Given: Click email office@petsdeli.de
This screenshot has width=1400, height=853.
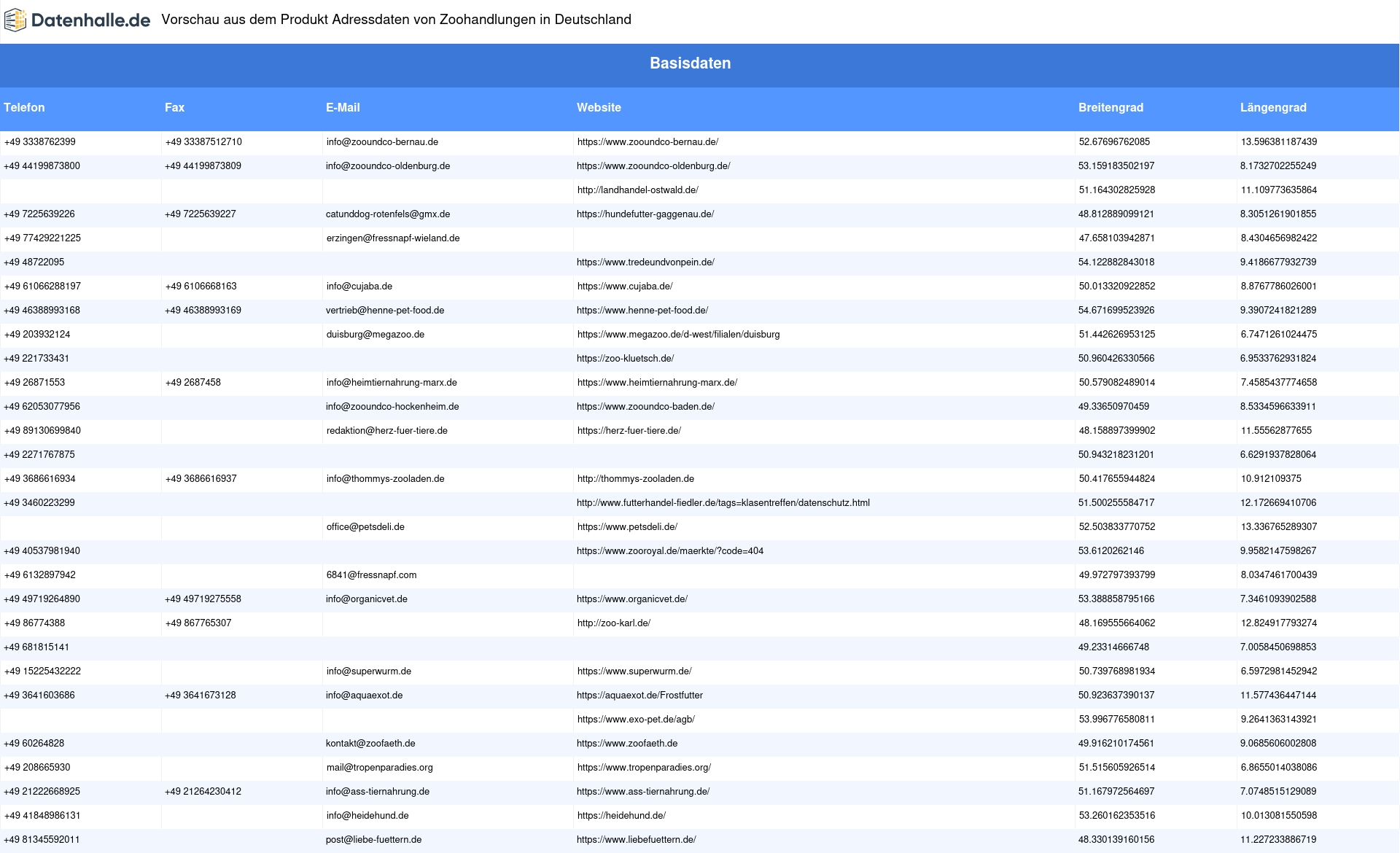Looking at the screenshot, I should pos(365,527).
